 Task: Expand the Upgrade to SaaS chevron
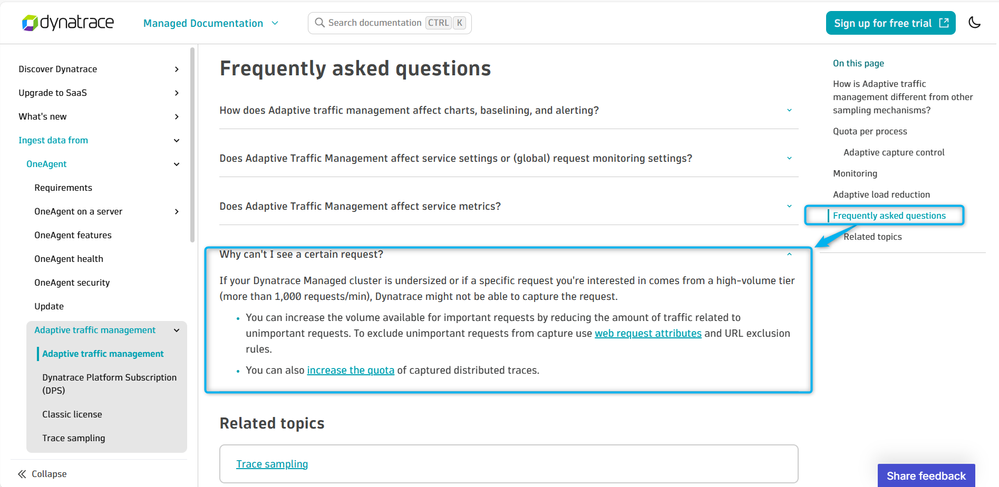pyautogui.click(x=176, y=93)
